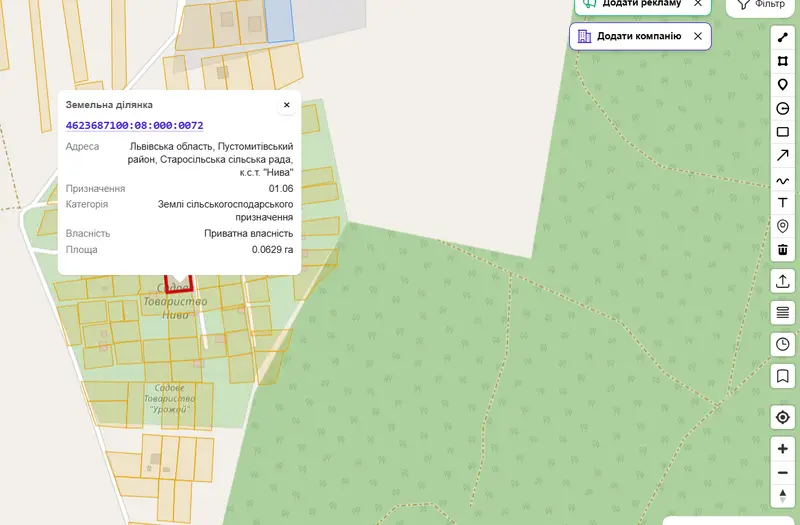This screenshot has width=800, height=525.
Task: Click the Призначення field label
Action: [x=95, y=188]
